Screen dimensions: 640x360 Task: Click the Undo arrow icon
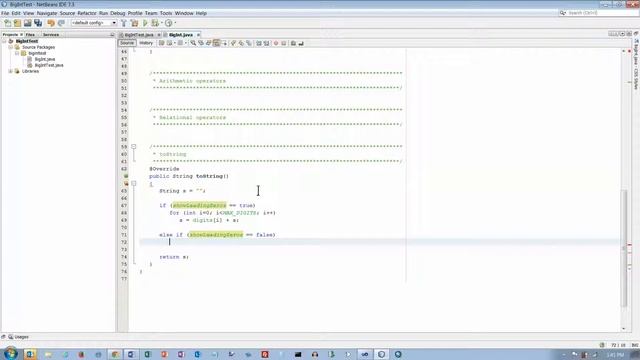point(51,23)
